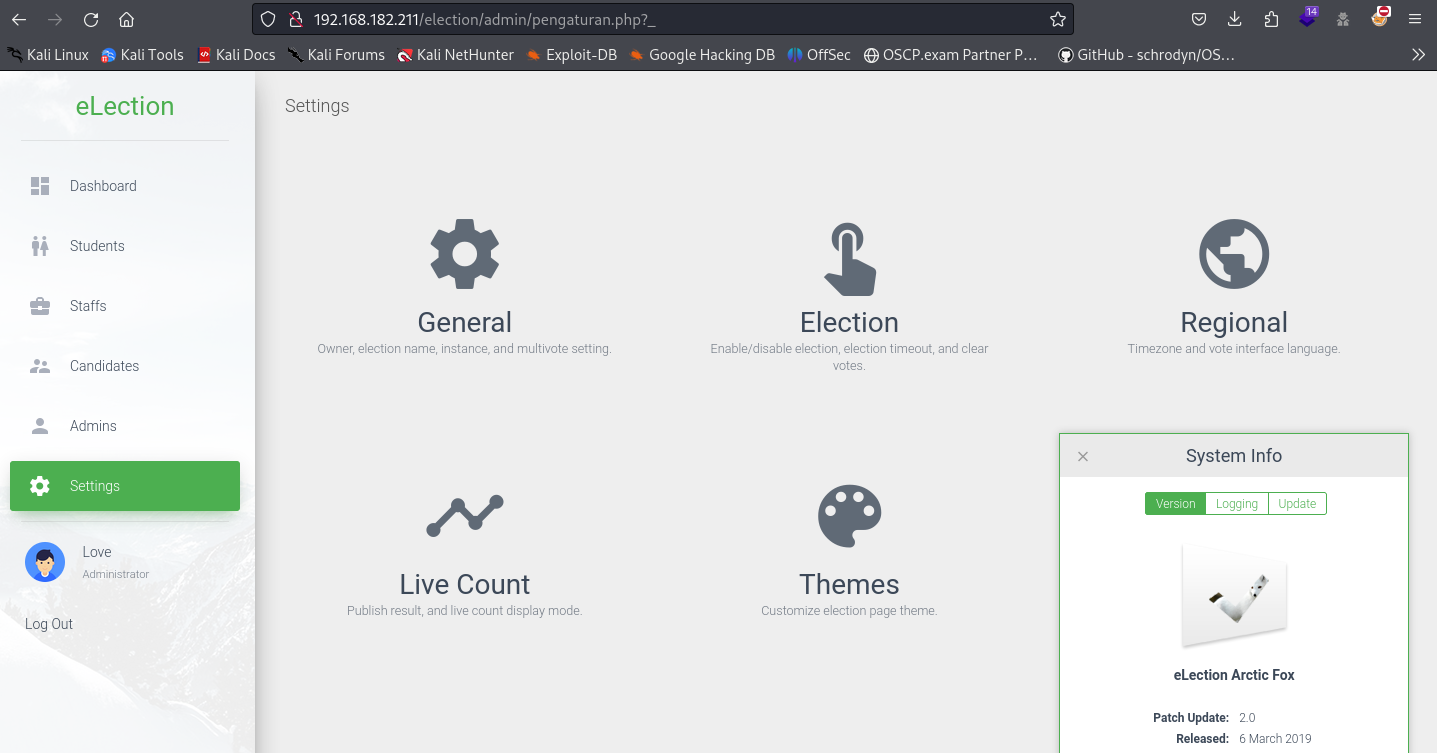Click the Log Out link

coord(49,624)
